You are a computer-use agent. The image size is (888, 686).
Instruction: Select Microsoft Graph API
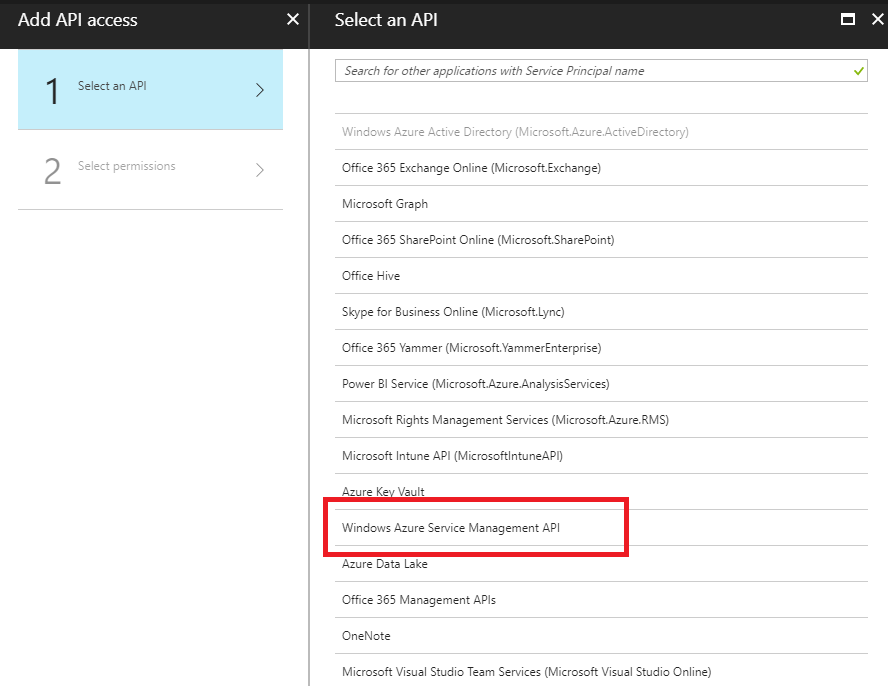point(601,204)
